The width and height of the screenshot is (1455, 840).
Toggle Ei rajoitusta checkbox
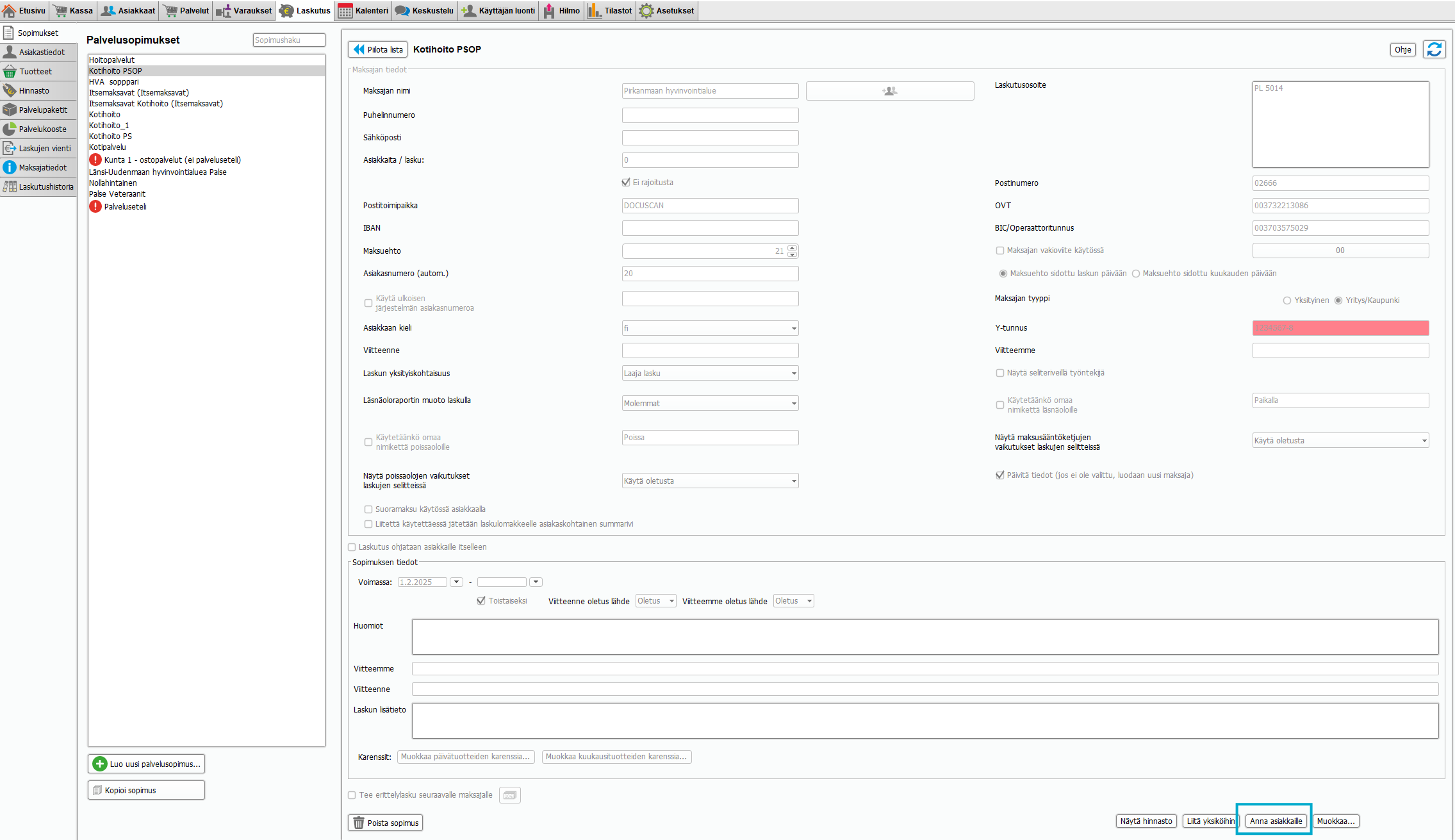tap(626, 183)
